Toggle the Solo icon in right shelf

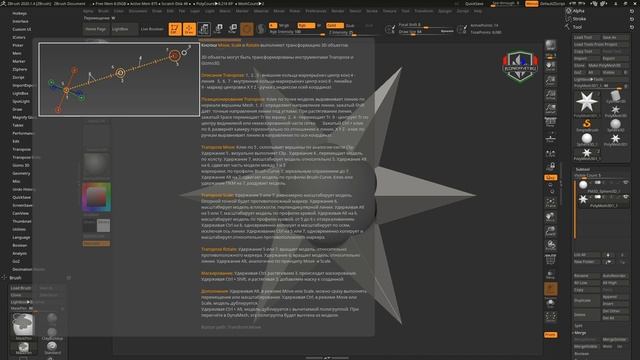click(x=551, y=303)
